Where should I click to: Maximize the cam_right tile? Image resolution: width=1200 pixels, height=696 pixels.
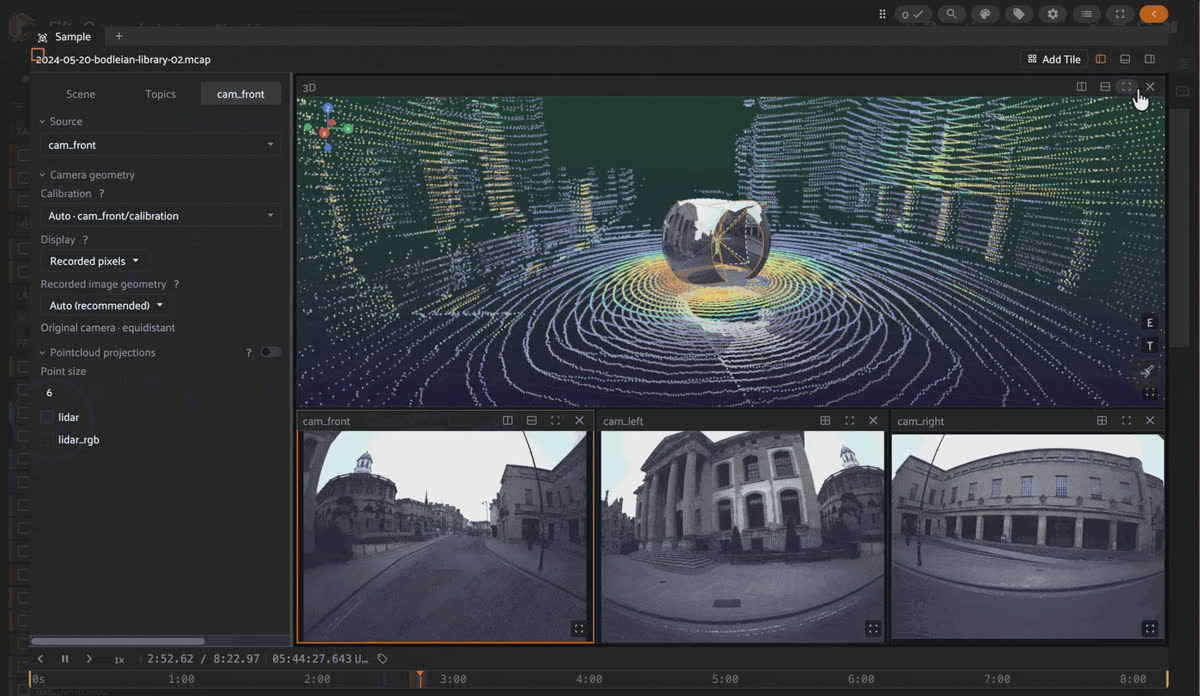tap(1126, 421)
